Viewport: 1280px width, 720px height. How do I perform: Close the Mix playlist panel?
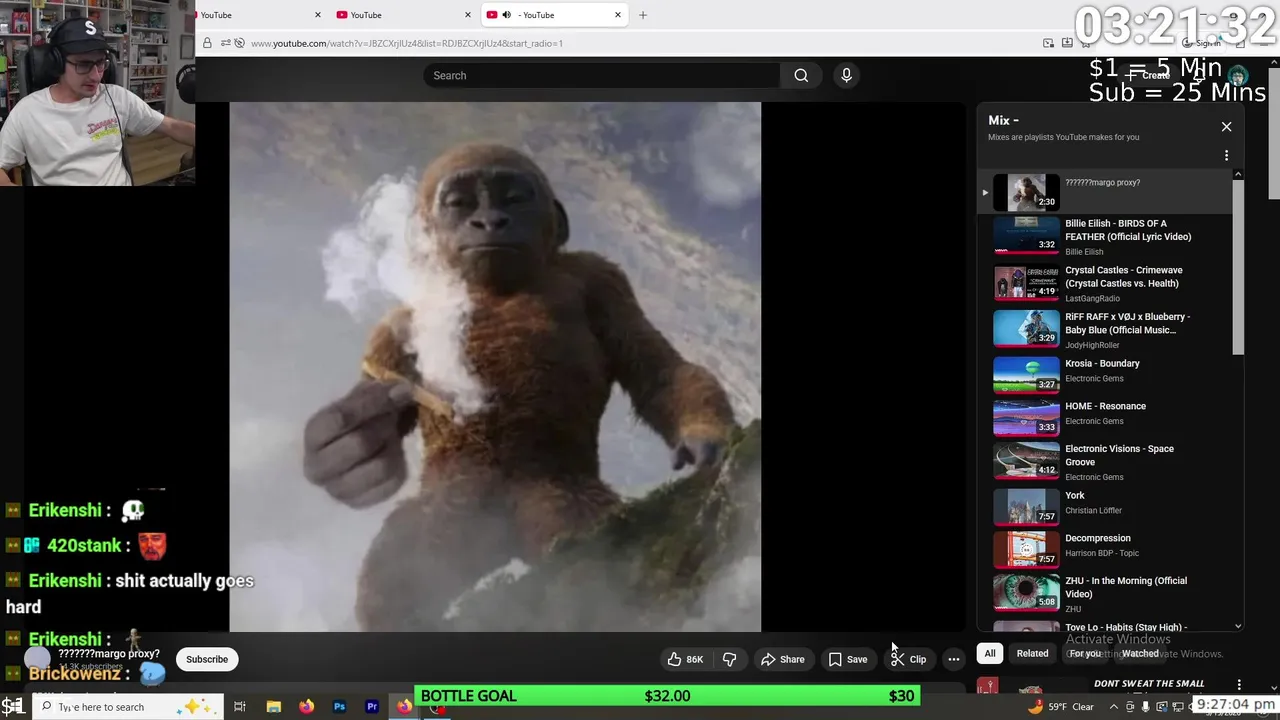(x=1226, y=127)
